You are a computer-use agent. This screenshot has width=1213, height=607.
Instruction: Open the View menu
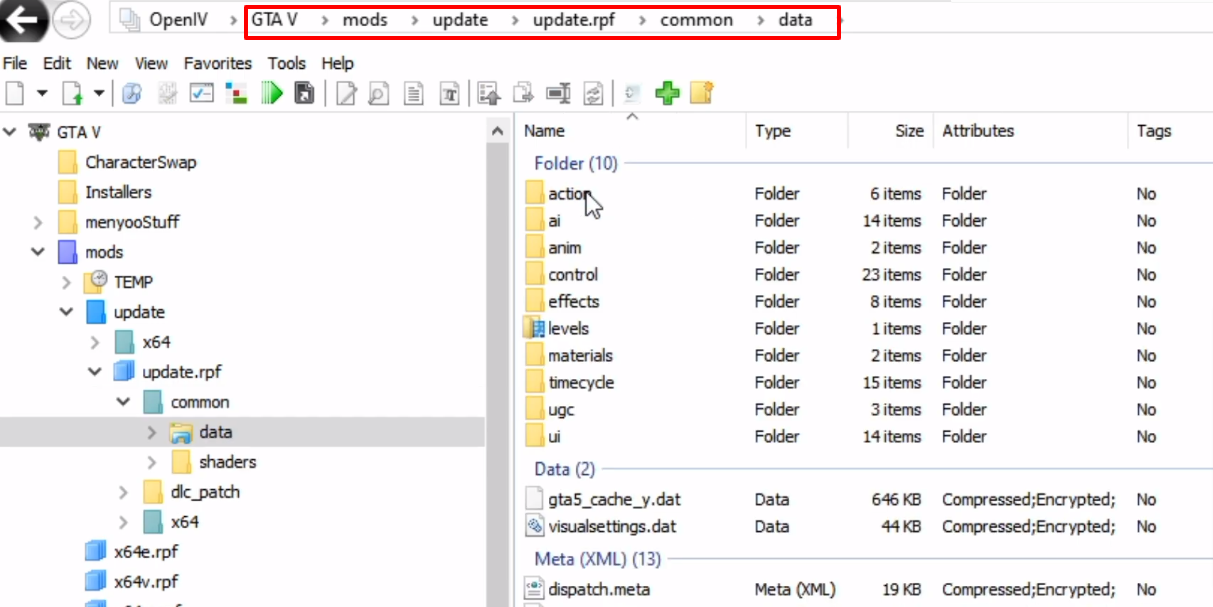152,63
